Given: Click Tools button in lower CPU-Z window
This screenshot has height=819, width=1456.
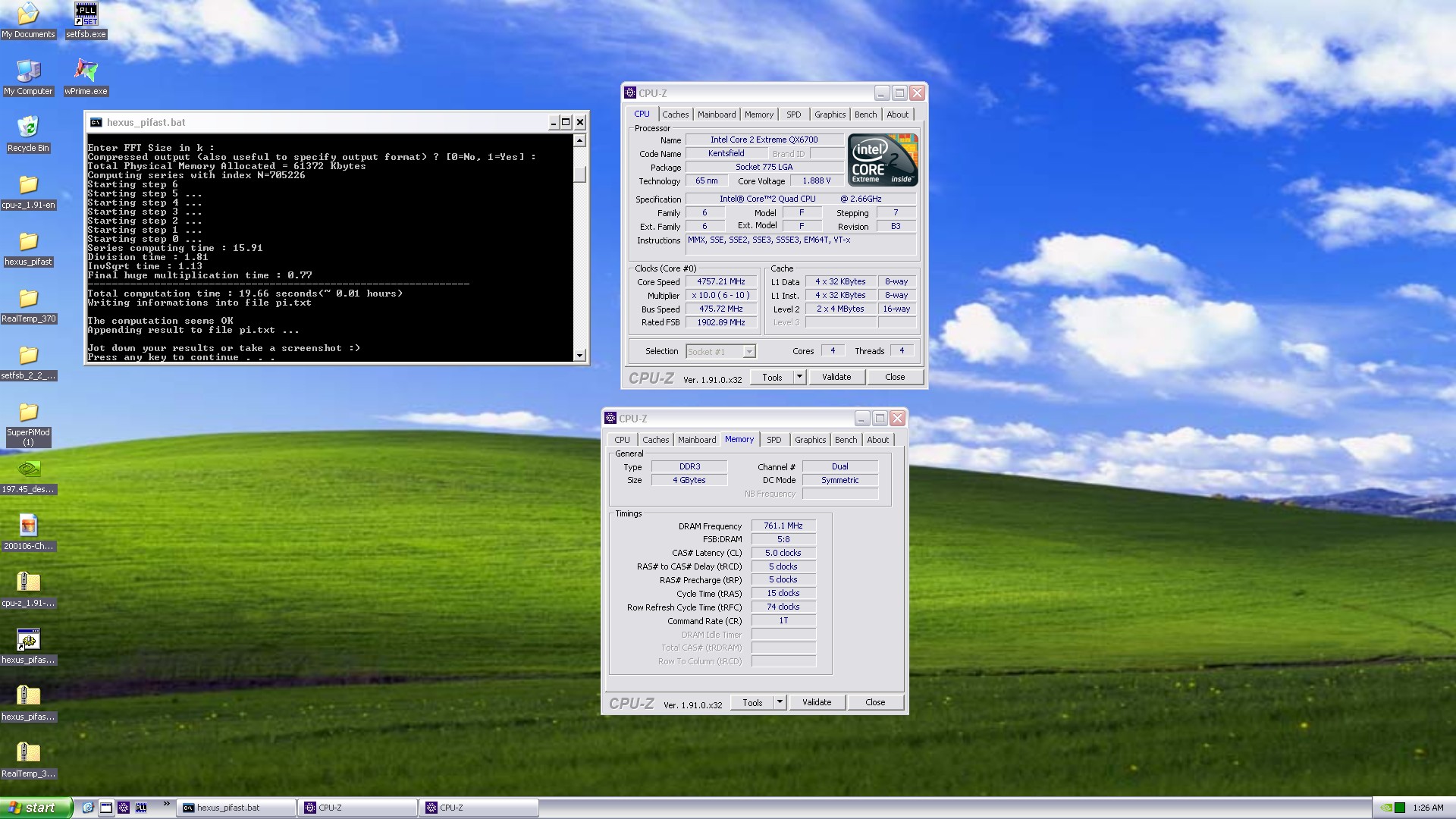Looking at the screenshot, I should pyautogui.click(x=752, y=702).
